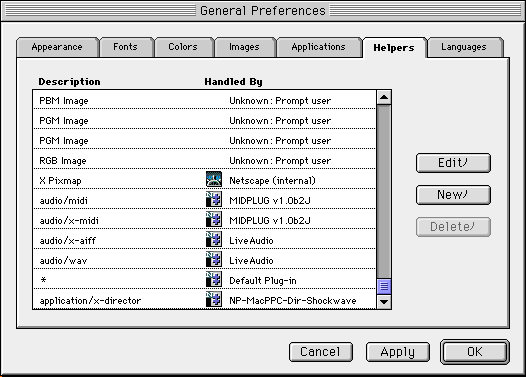Click the plug-in icon in the audio/x-midi row

[214, 219]
